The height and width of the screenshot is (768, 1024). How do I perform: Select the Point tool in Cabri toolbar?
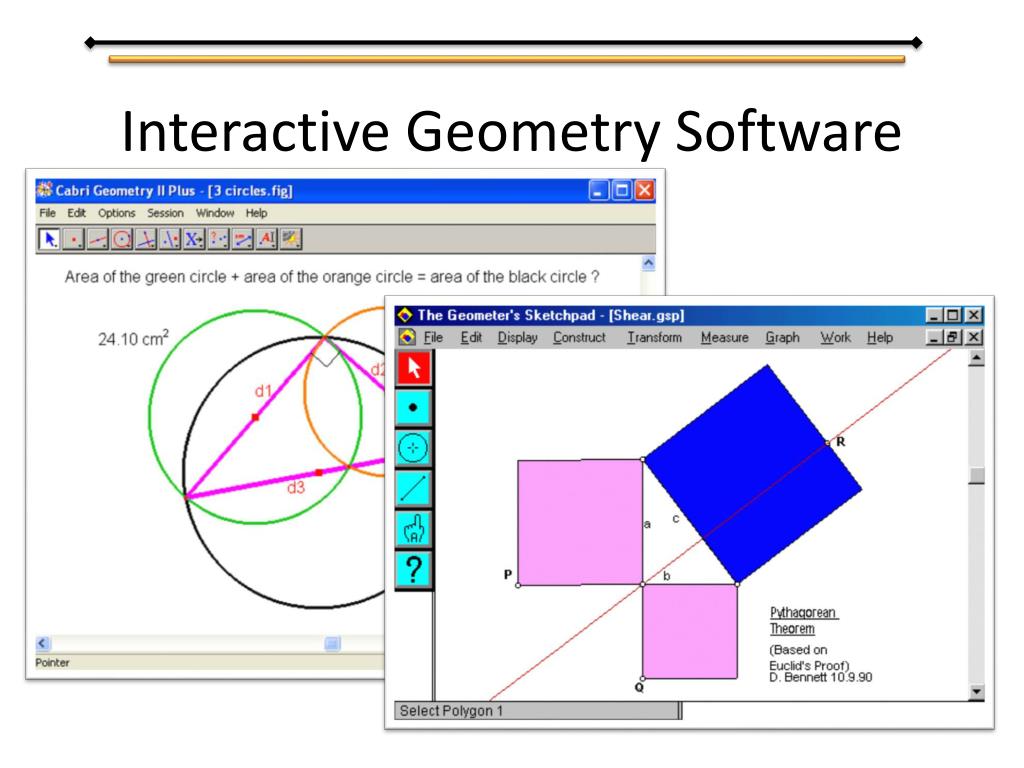click(x=73, y=240)
